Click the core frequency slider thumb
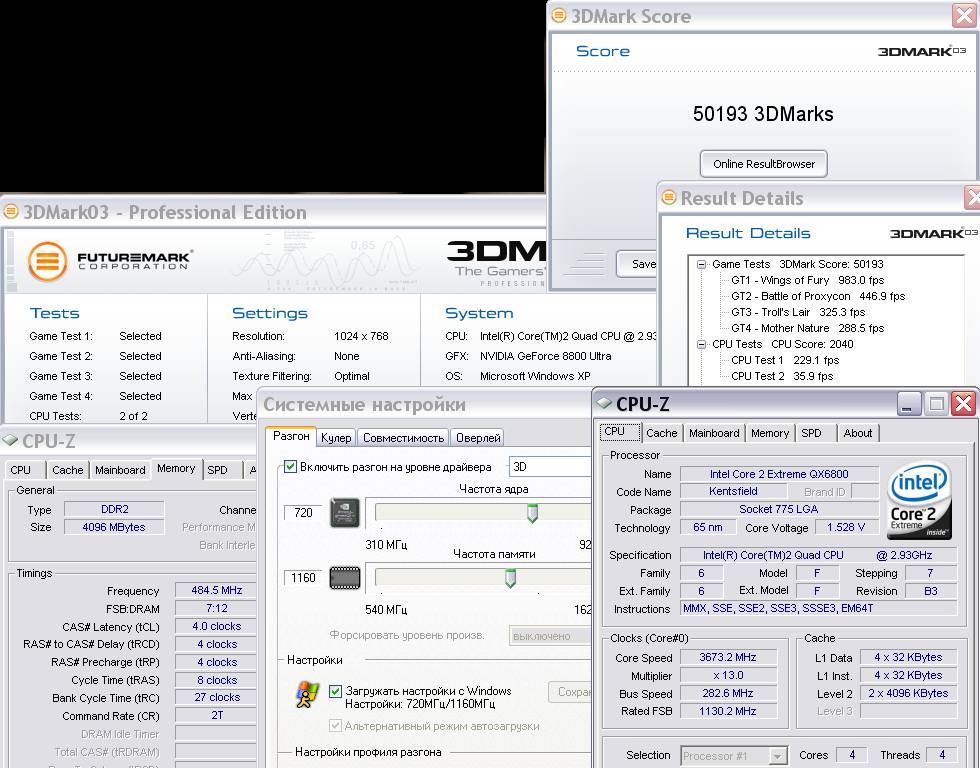Image resolution: width=980 pixels, height=768 pixels. pos(532,513)
